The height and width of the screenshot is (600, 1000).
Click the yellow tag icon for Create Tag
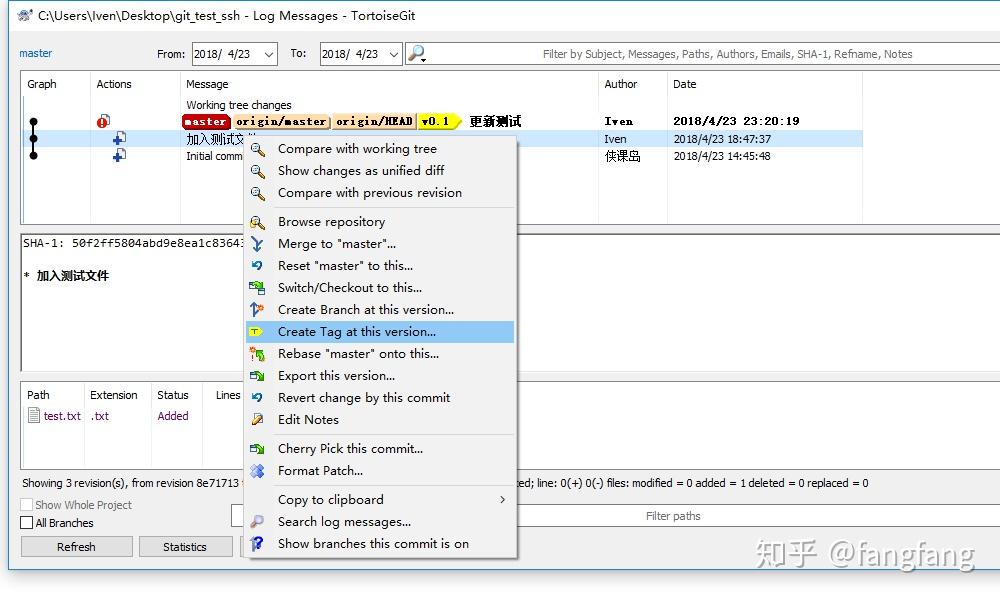coord(256,332)
